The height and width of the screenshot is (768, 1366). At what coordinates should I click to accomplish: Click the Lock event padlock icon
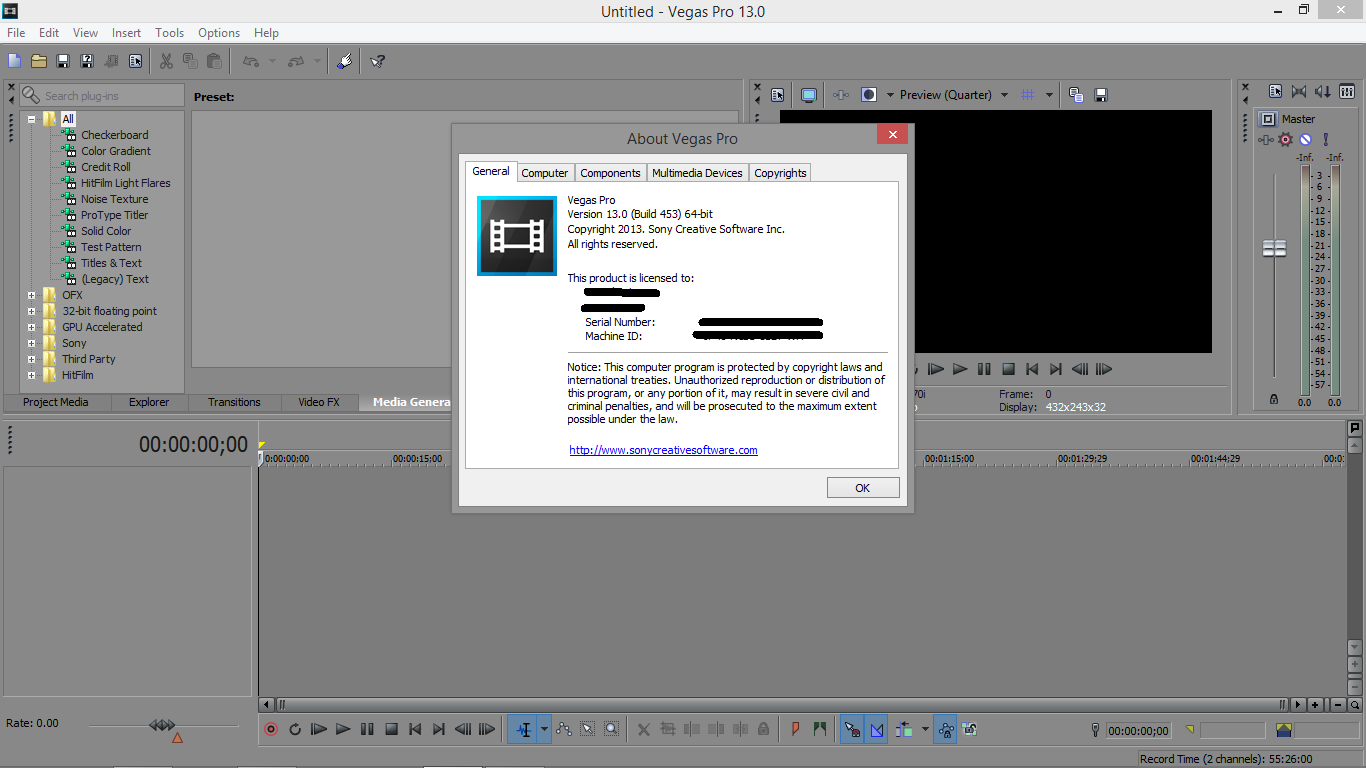coord(764,729)
